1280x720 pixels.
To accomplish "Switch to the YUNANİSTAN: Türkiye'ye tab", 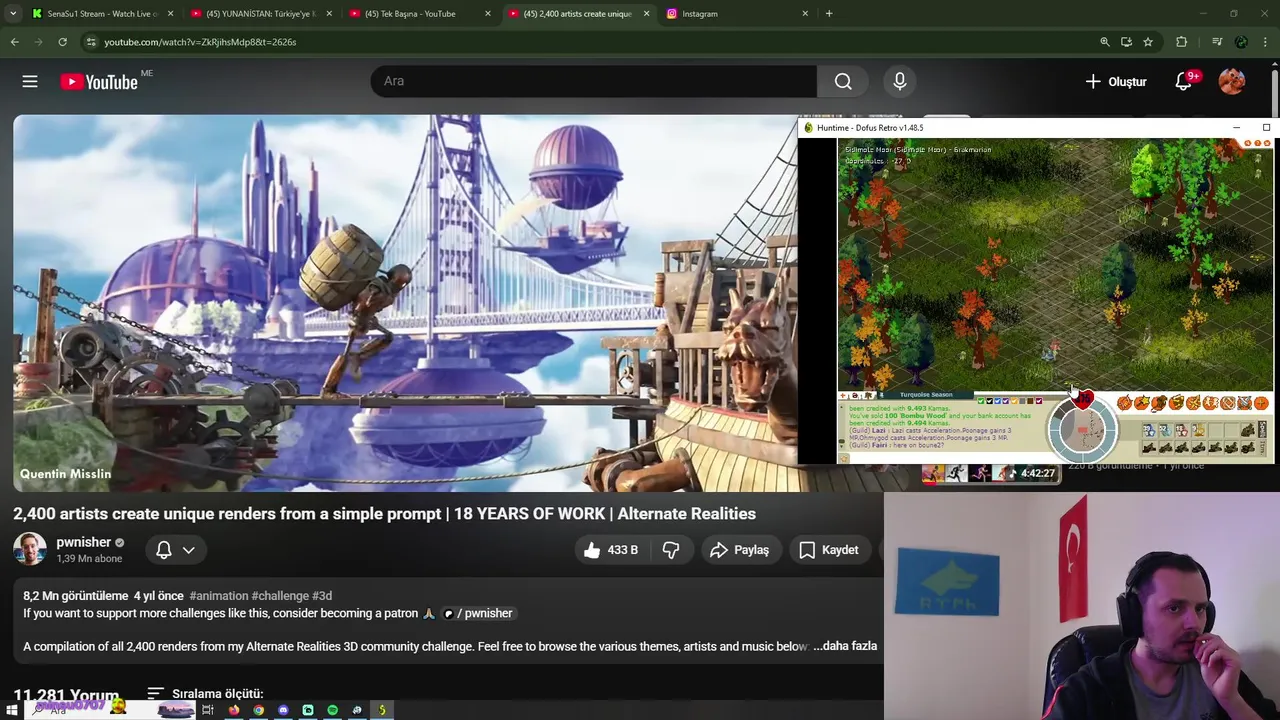I will (262, 14).
